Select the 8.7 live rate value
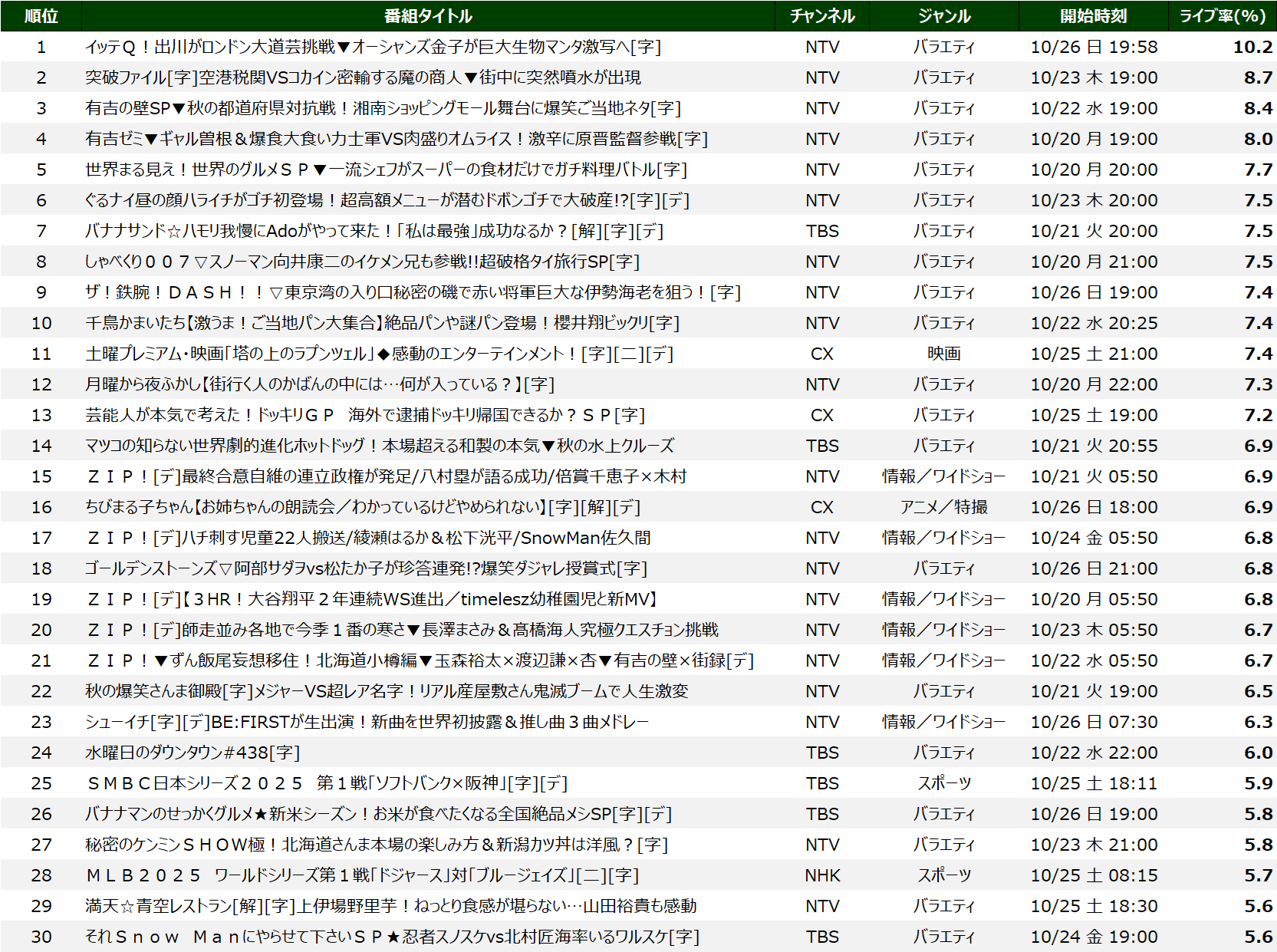 pos(1258,77)
